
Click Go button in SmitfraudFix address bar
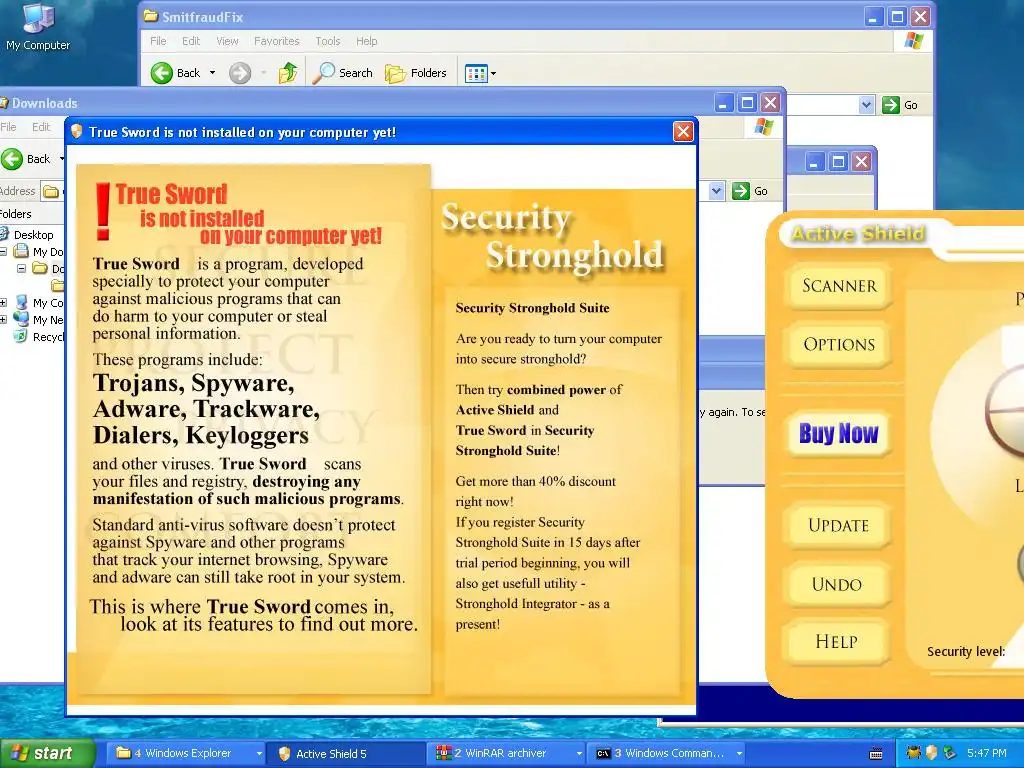pos(900,104)
